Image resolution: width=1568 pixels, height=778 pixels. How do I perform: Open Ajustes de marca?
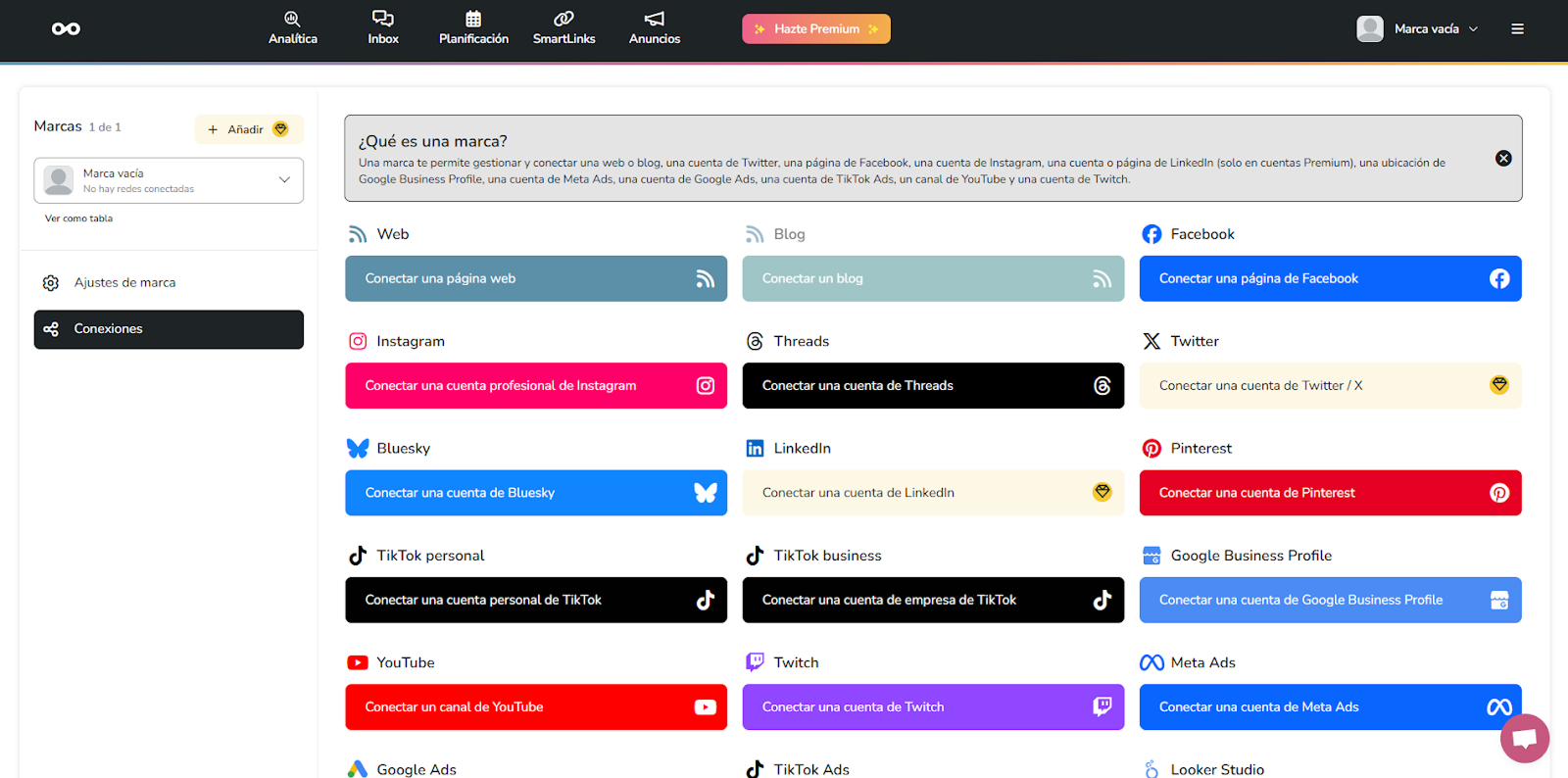pos(169,282)
